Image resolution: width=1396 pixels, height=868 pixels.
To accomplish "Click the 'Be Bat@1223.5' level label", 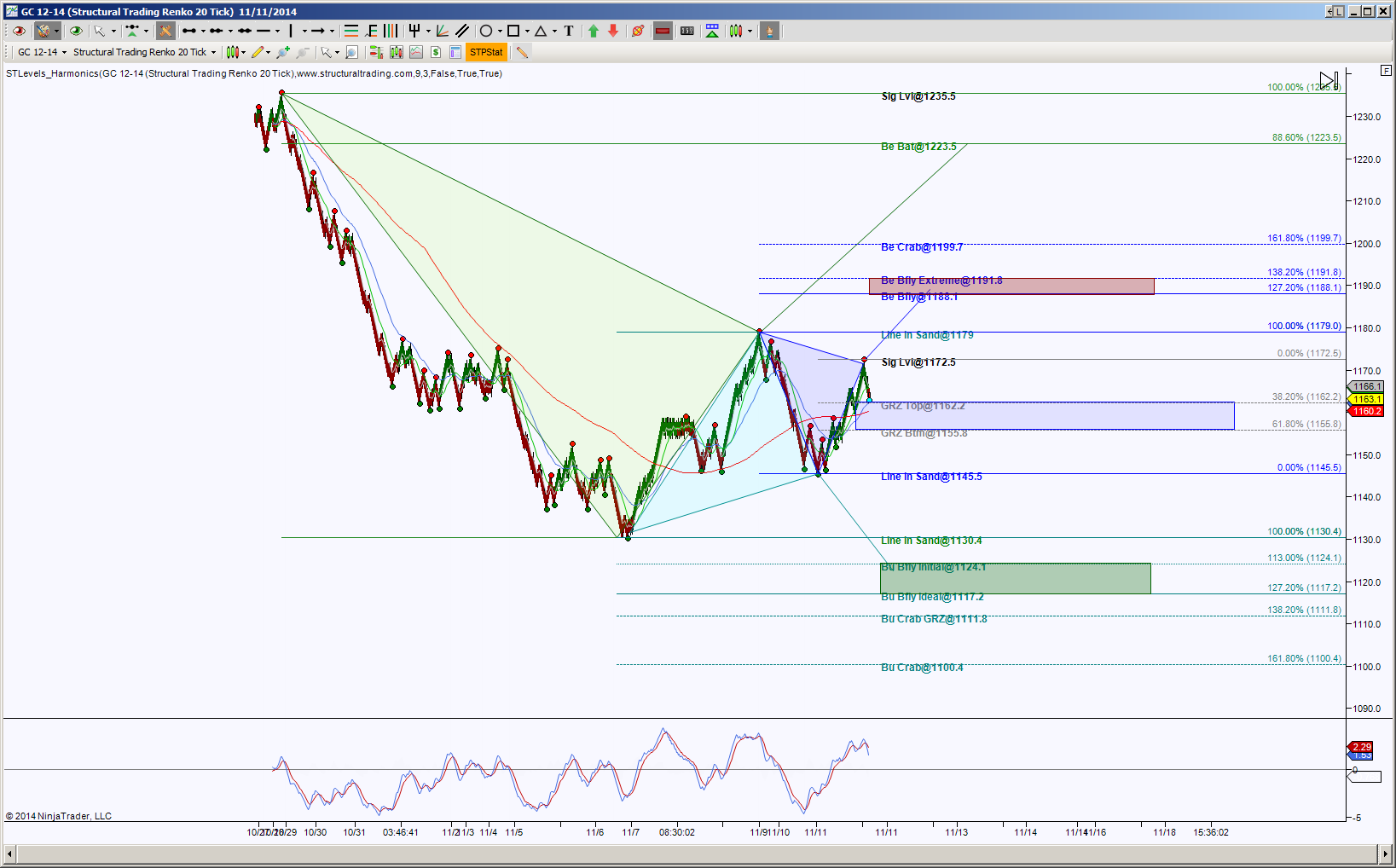I will (x=918, y=147).
